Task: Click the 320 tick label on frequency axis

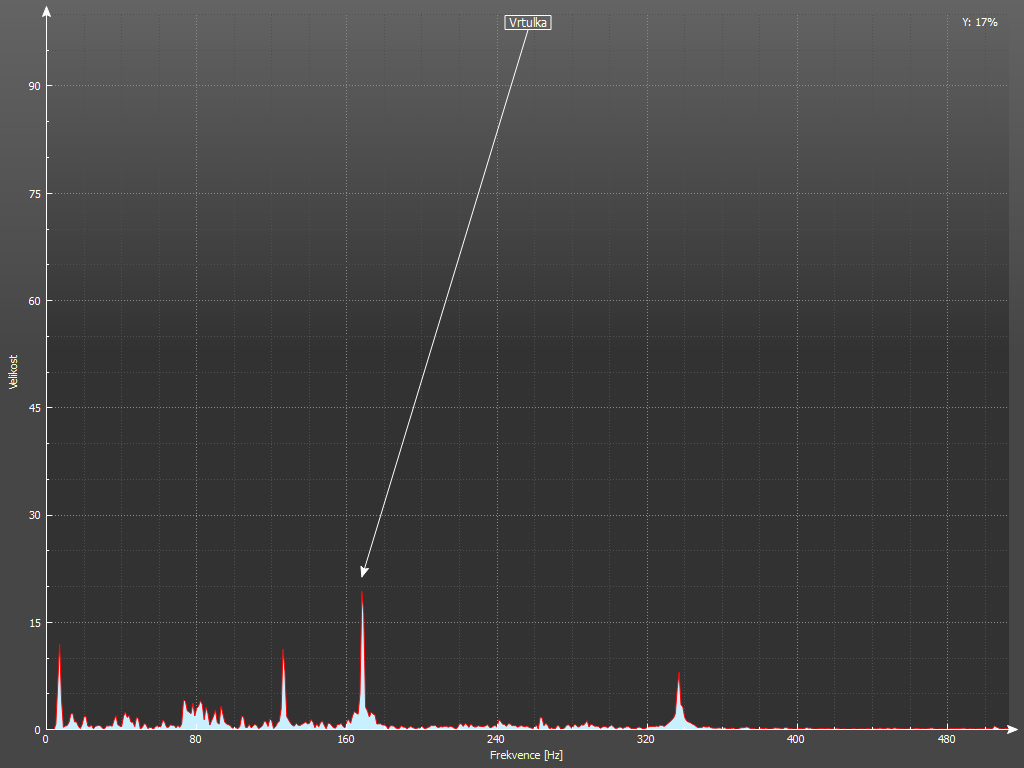Action: coord(645,740)
